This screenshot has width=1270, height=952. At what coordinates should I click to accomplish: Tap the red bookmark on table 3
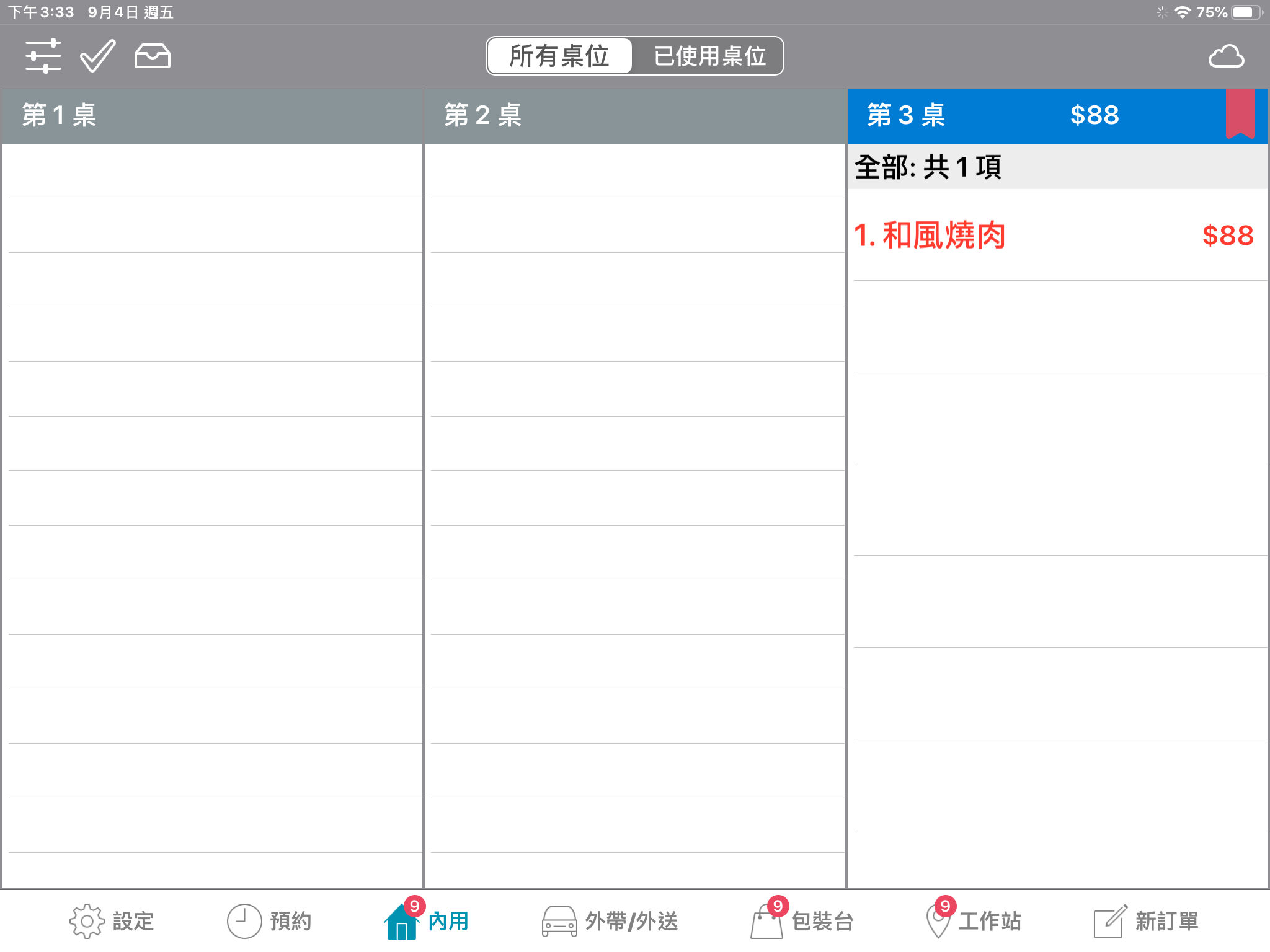click(1240, 113)
